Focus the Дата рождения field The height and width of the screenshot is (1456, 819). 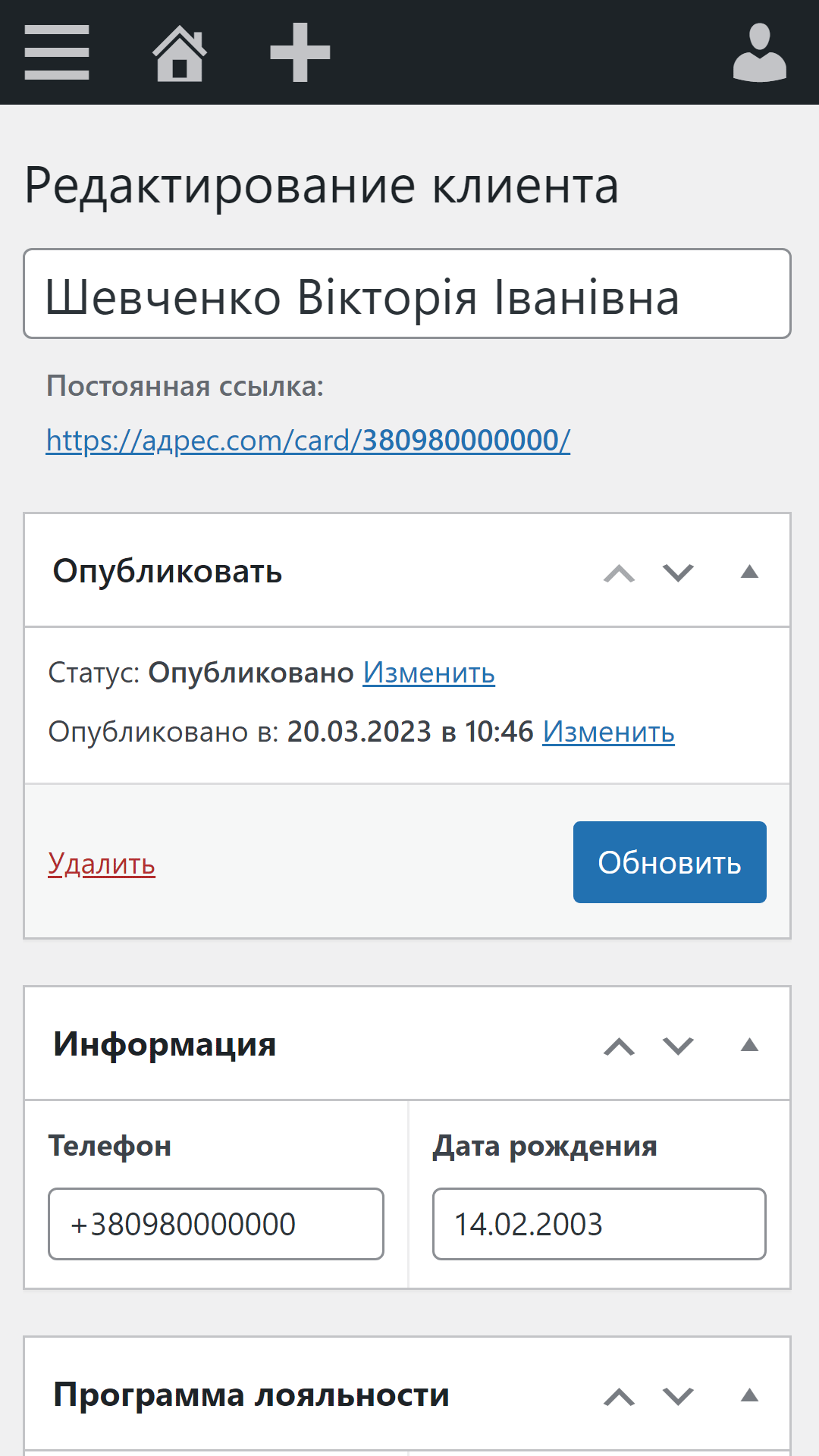(599, 1224)
